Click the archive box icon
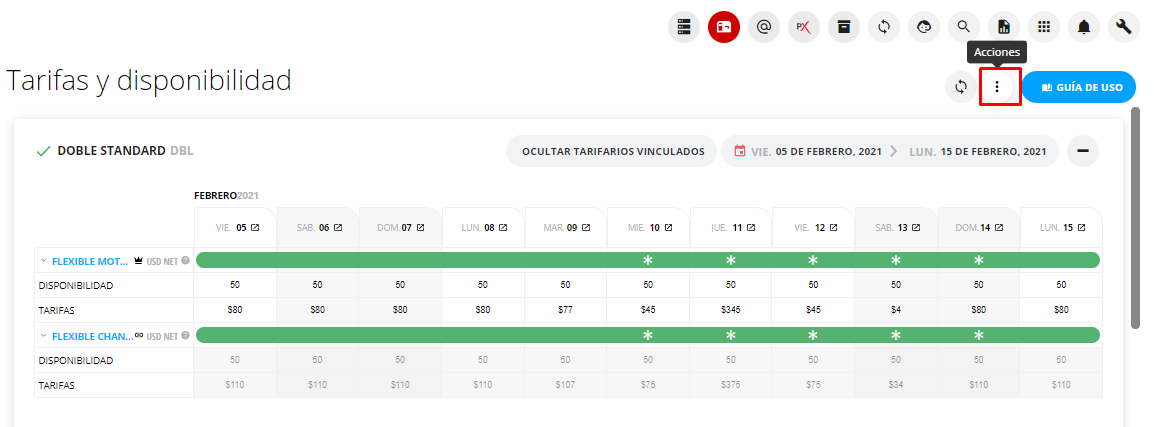The width and height of the screenshot is (1154, 427). point(844,27)
